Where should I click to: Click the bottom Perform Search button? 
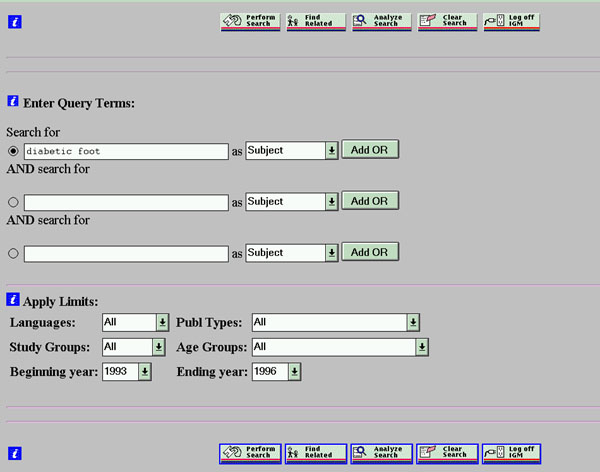coord(249,453)
